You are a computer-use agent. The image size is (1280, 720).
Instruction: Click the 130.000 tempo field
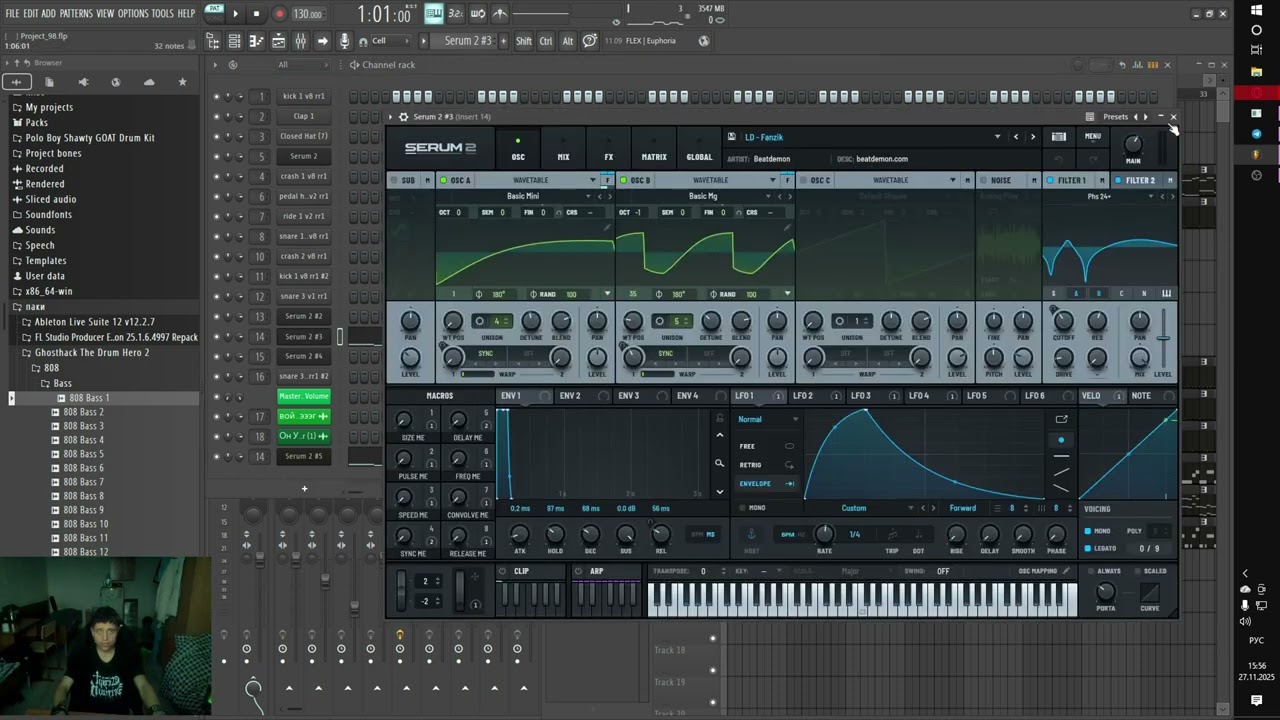point(307,14)
